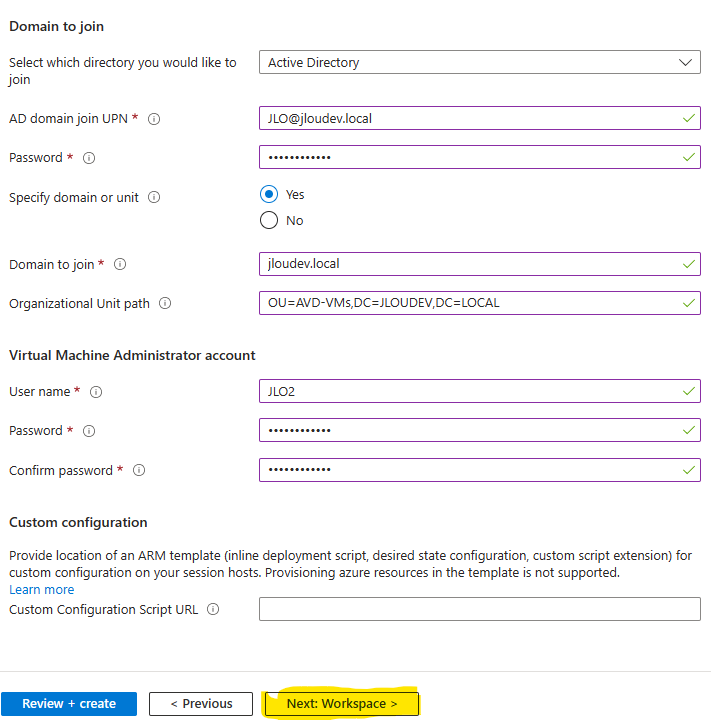The image size is (711, 723).
Task: Click info icon beside domain join Password
Action: [x=89, y=158]
